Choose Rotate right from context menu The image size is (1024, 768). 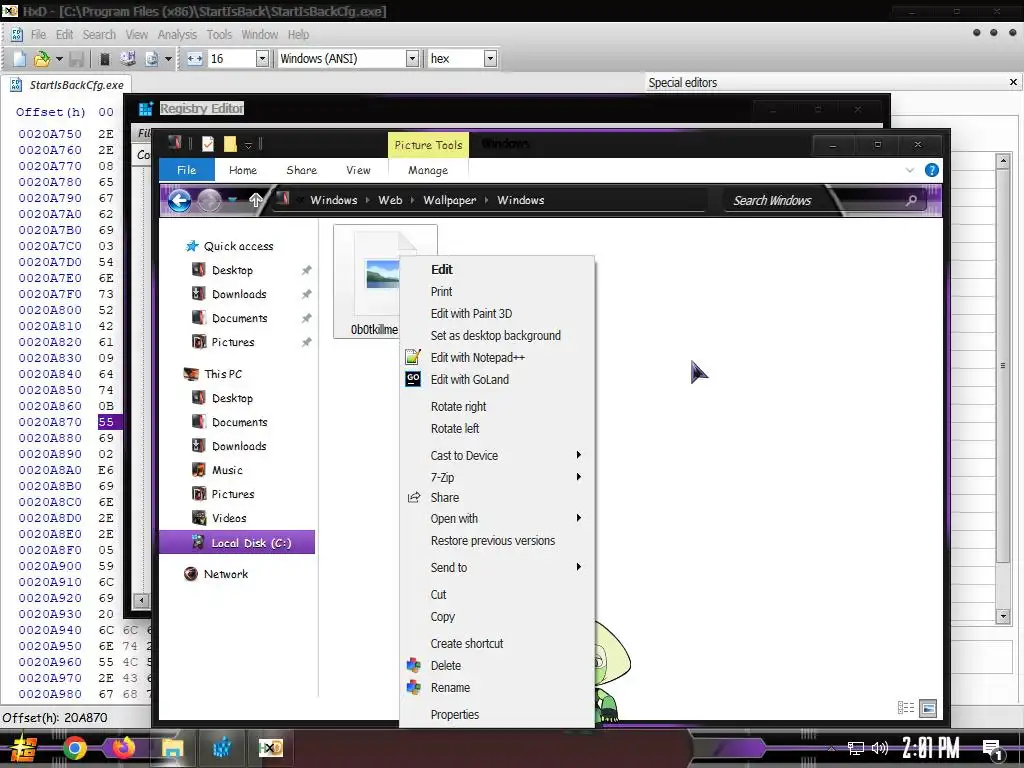click(497, 406)
